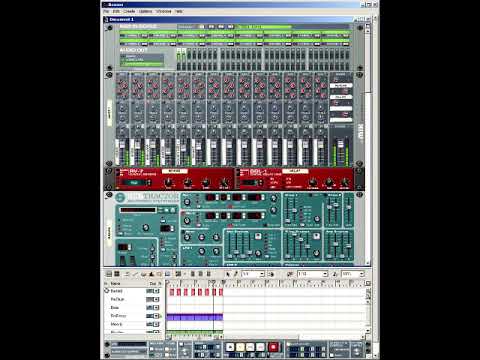Viewport: 480px width, 360px height.
Task: Start playback with the transport Play button
Action: [240, 347]
